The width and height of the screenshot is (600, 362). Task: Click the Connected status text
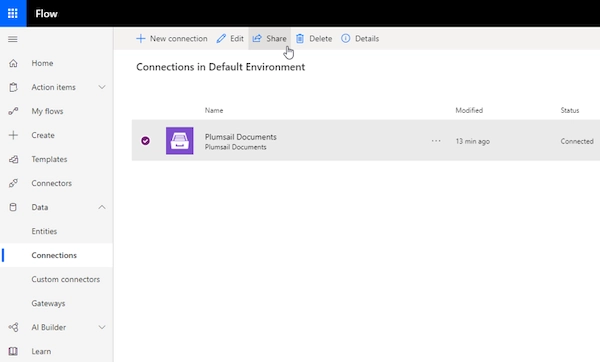pyautogui.click(x=577, y=141)
